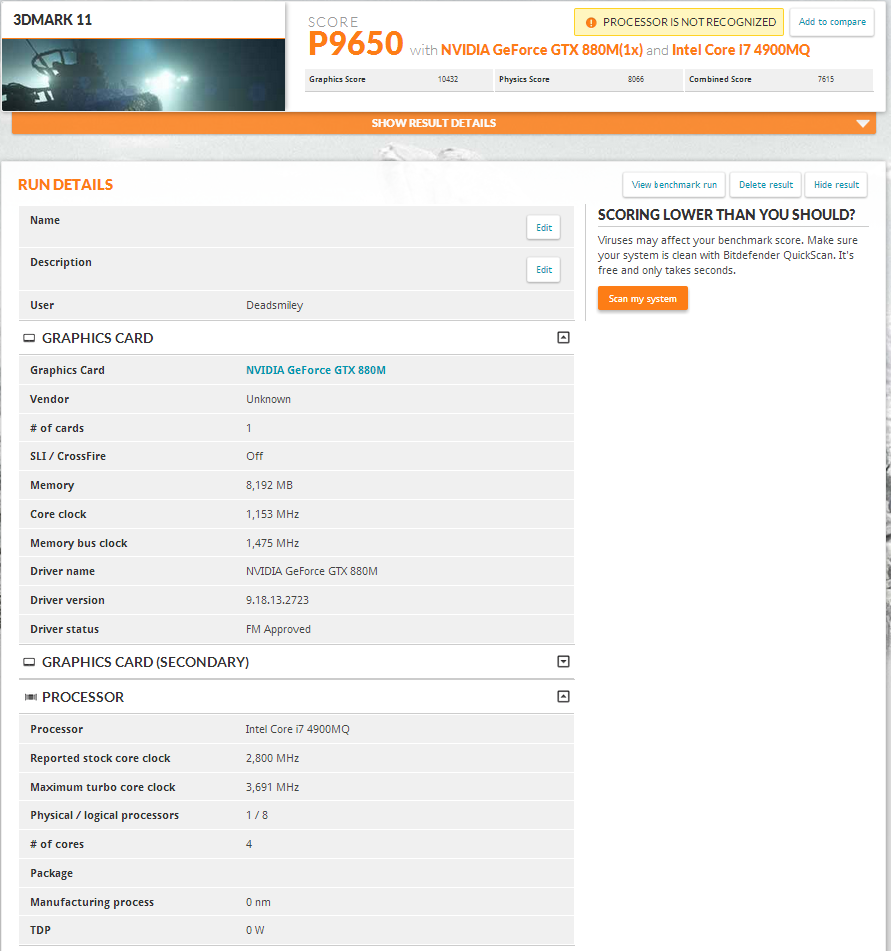Select the Vendor value Unknown
The height and width of the screenshot is (951, 891).
click(268, 399)
